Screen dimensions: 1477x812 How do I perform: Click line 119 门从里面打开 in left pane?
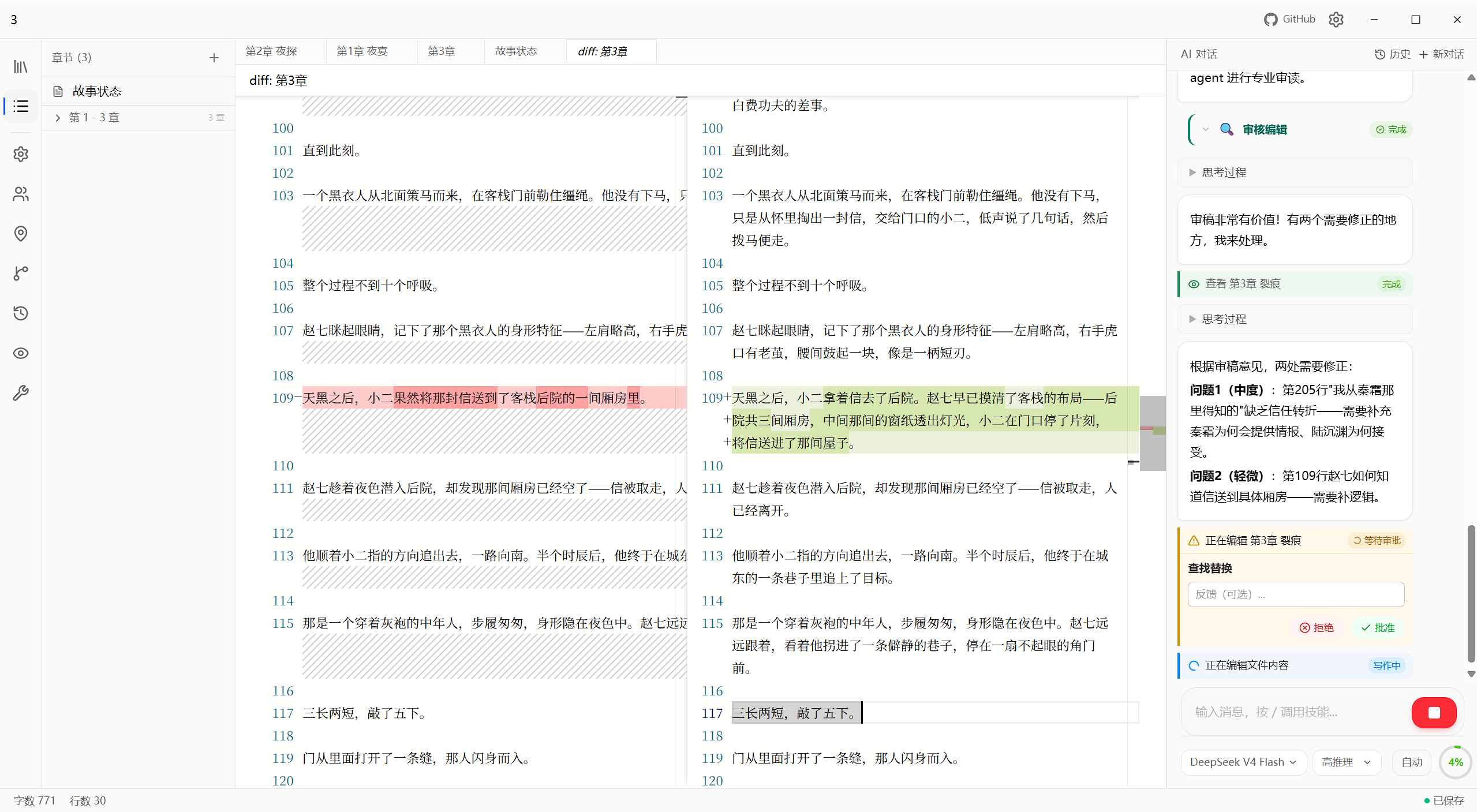(417, 758)
